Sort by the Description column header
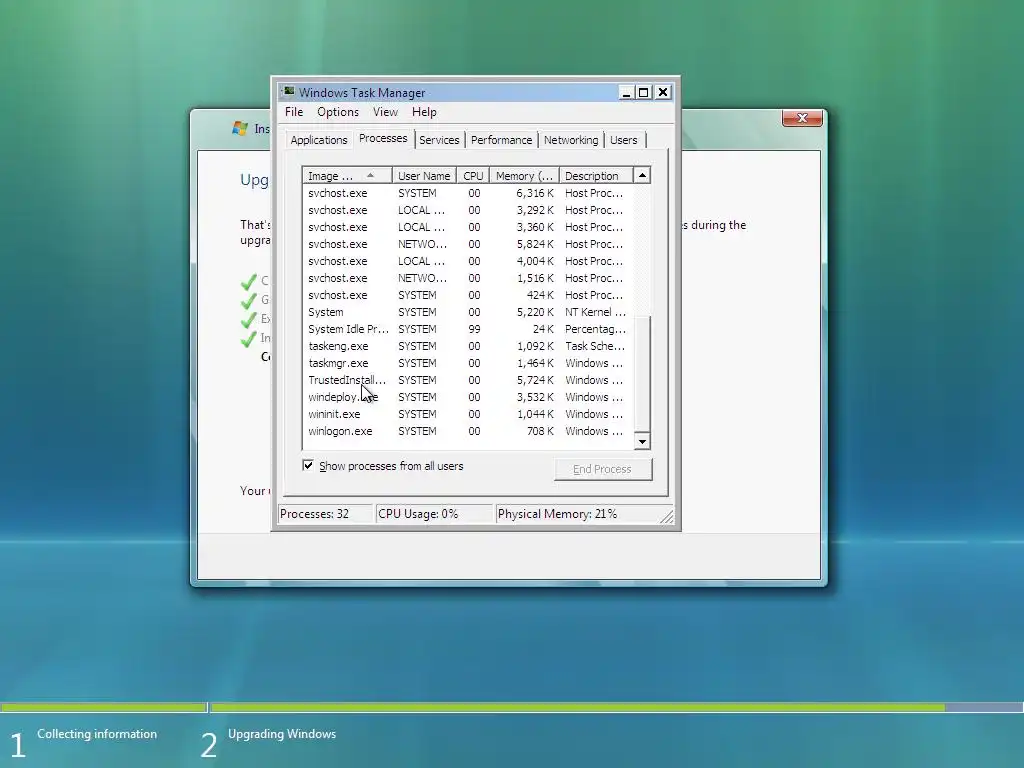 [596, 176]
